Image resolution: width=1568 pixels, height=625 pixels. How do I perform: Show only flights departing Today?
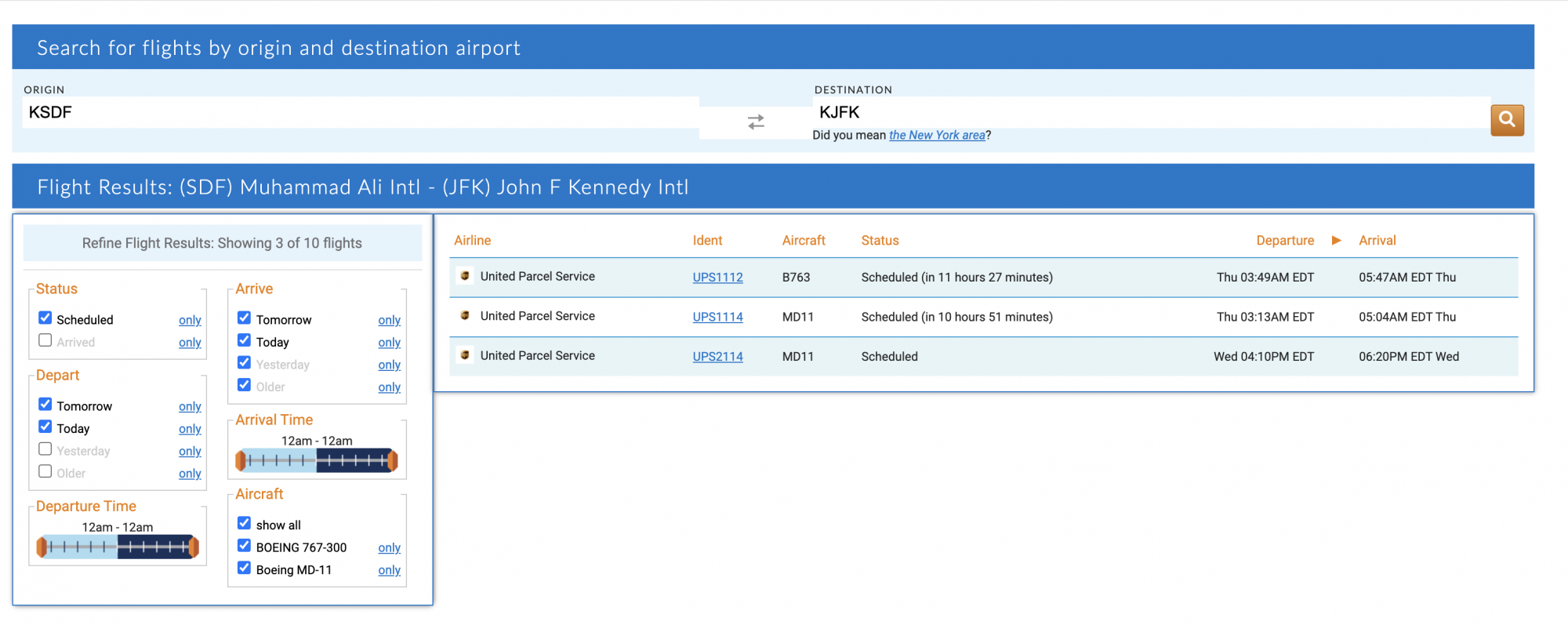pos(190,429)
